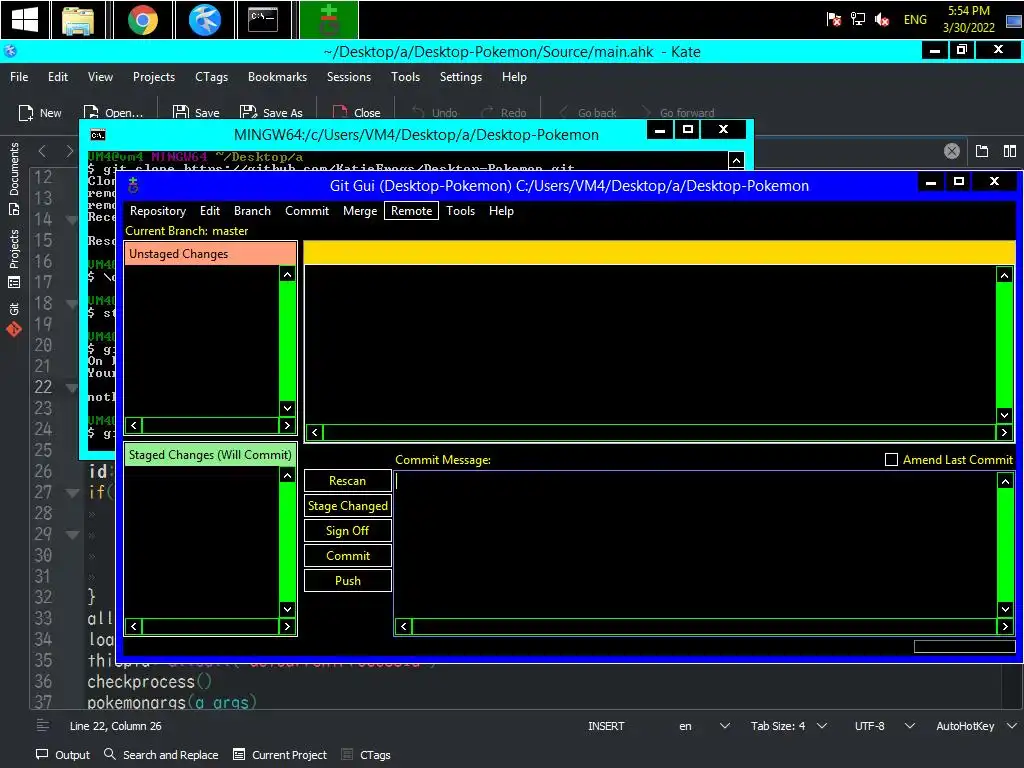Screen dimensions: 1024x768
Task: Click Open in Kate toolbar
Action: pos(113,113)
